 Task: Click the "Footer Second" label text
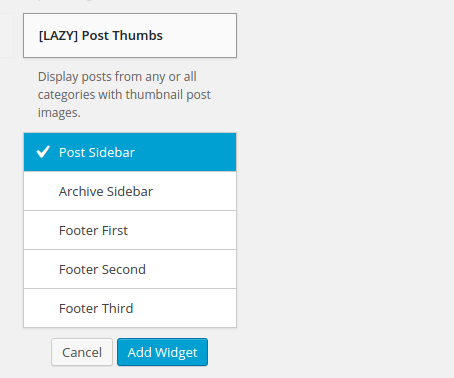pyautogui.click(x=102, y=269)
